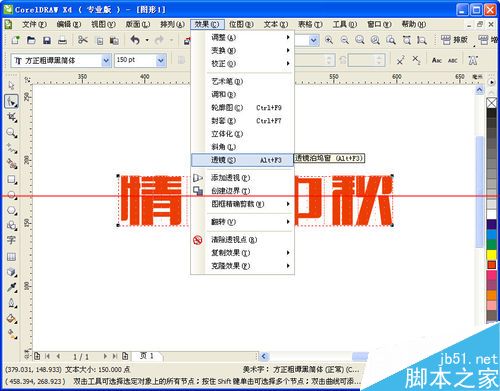Select the Freehand tool

[12, 148]
